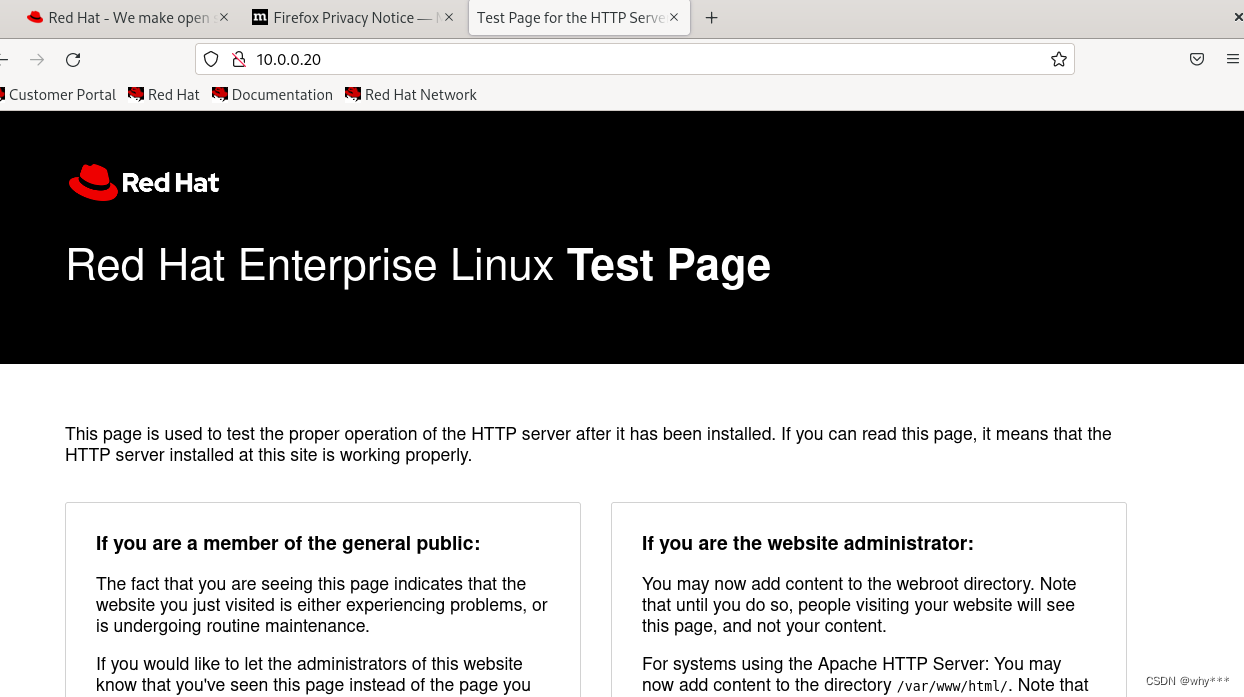Image resolution: width=1244 pixels, height=697 pixels.
Task: Bookmark this page with the star
Action: point(1059,59)
